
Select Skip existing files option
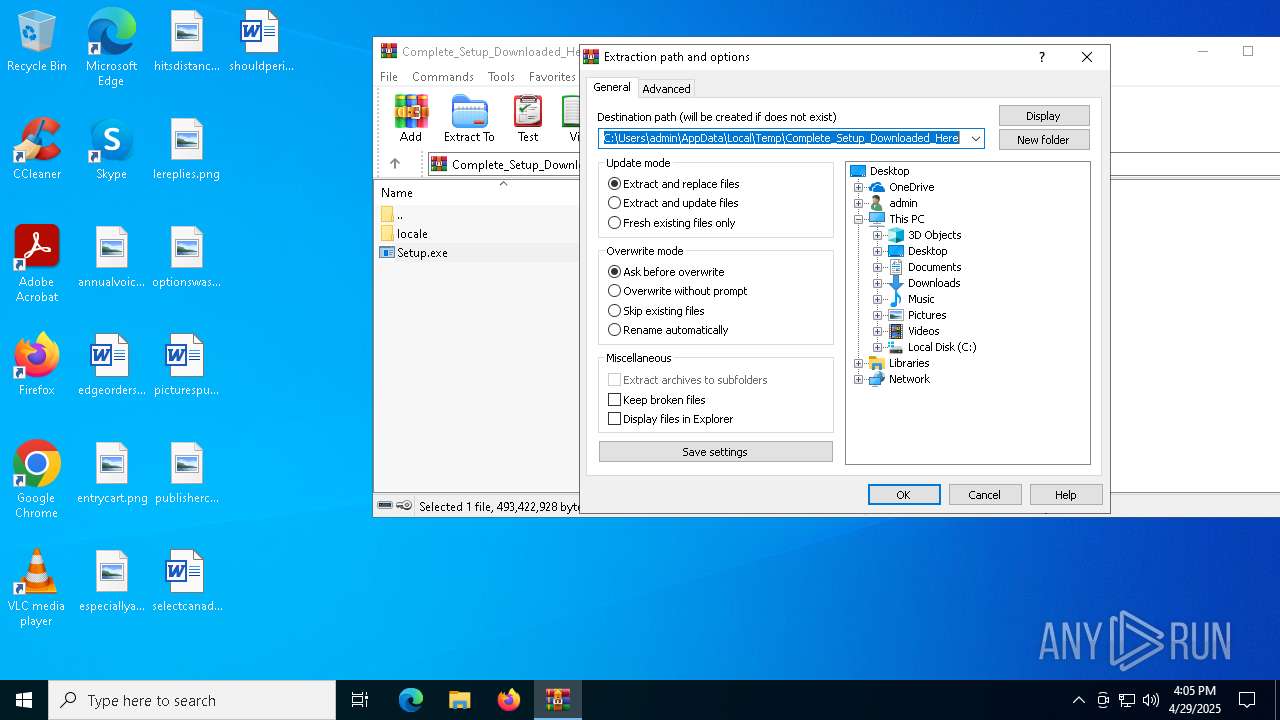point(657,311)
